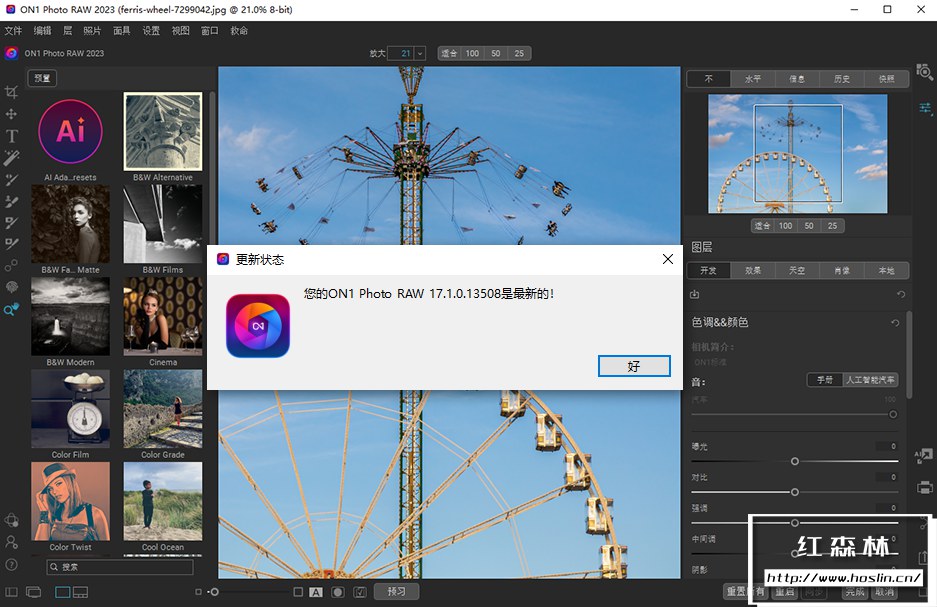This screenshot has height=607, width=937.
Task: Select the magic wand brush tool
Action: click(12, 158)
